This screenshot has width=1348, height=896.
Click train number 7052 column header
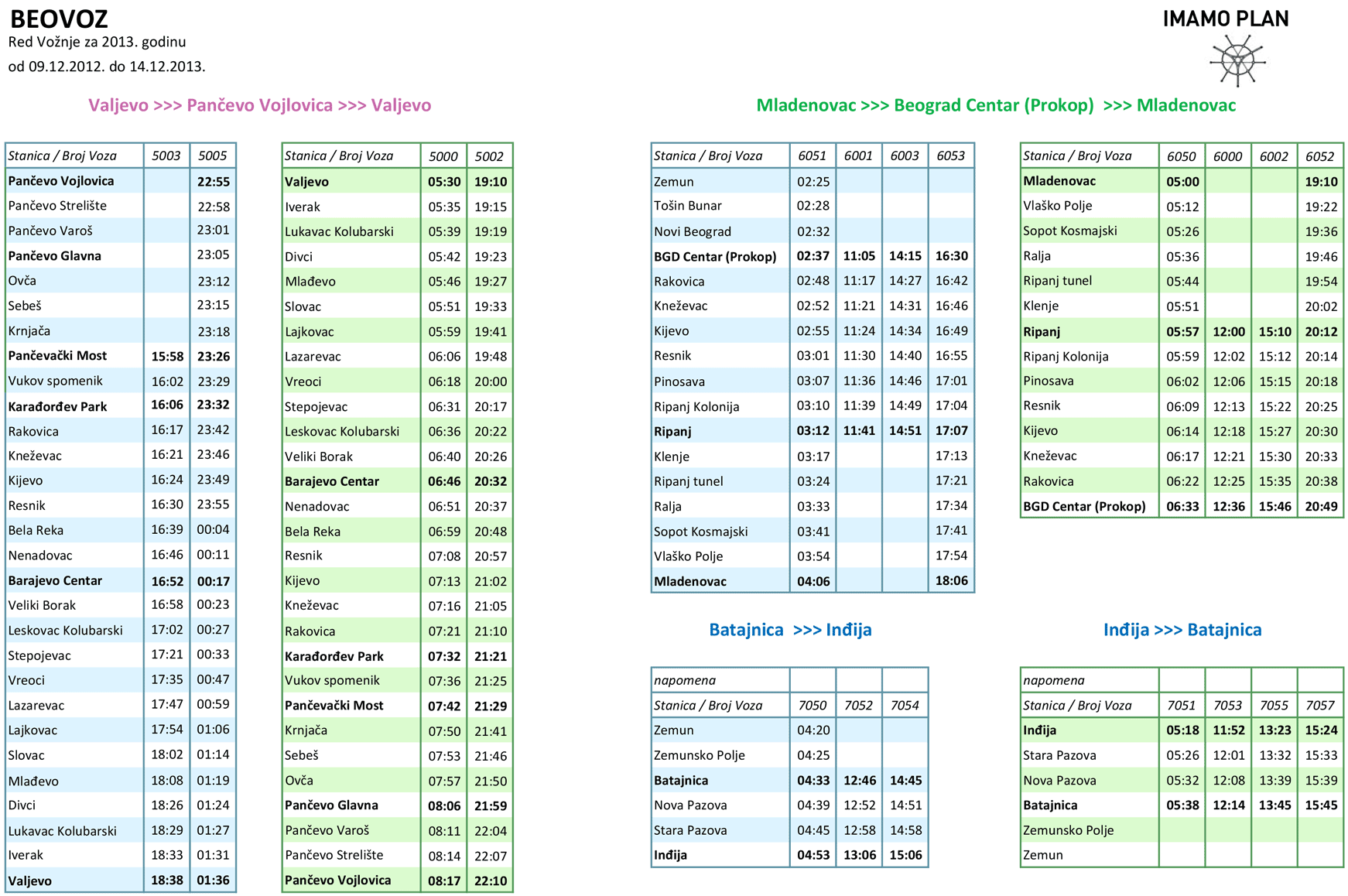click(859, 705)
